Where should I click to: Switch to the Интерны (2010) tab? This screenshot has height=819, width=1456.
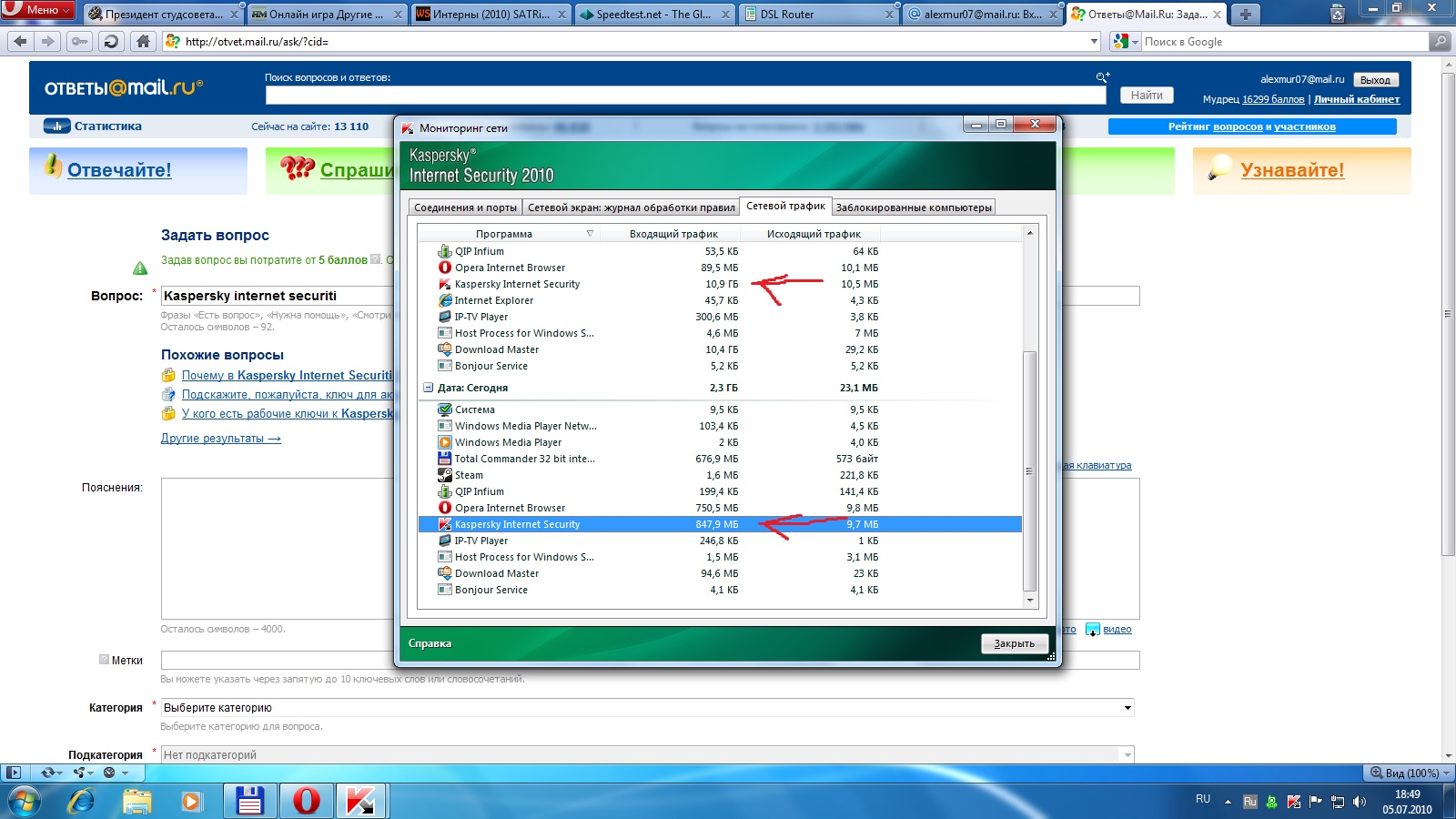(491, 14)
